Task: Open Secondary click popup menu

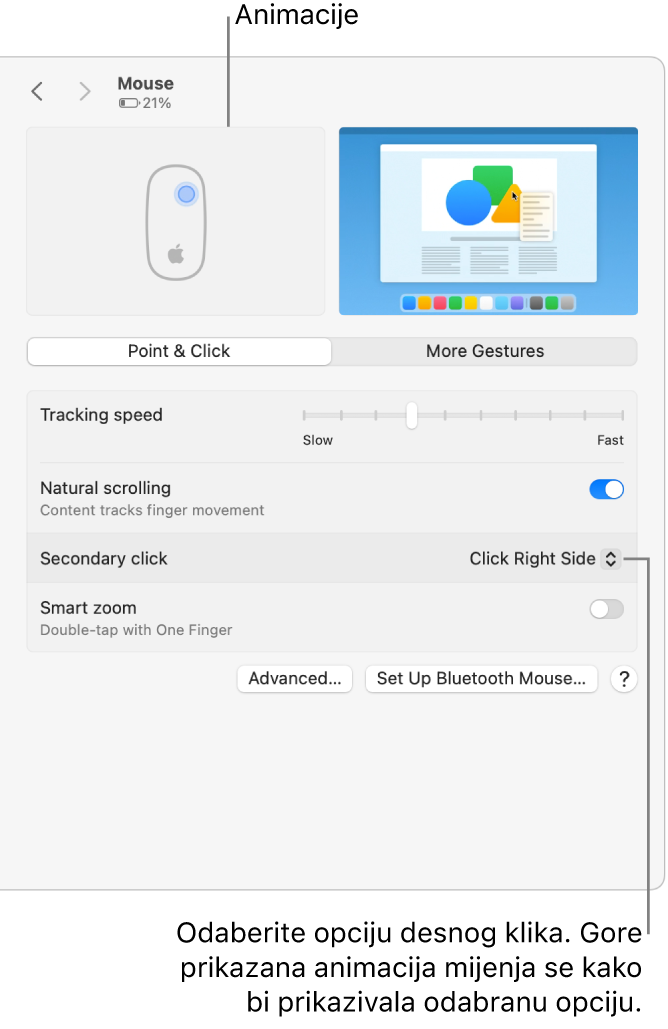Action: [544, 559]
